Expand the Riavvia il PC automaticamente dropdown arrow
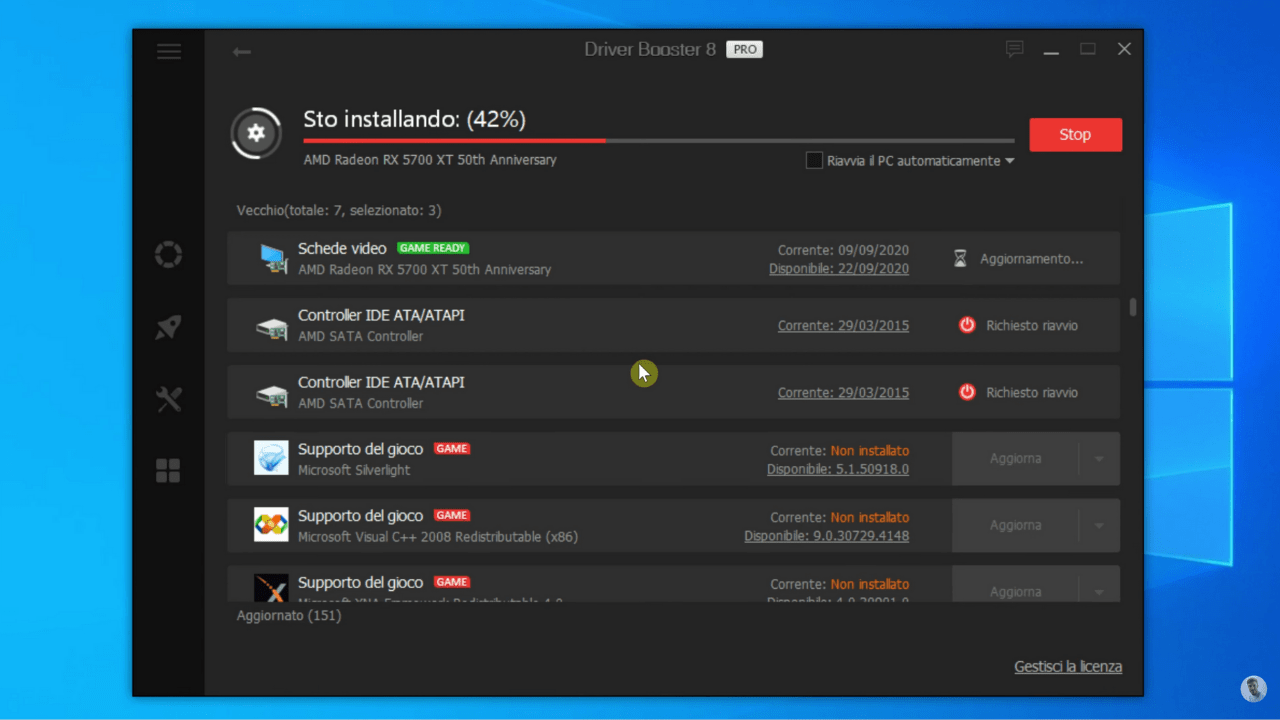1280x720 pixels. [x=1009, y=161]
